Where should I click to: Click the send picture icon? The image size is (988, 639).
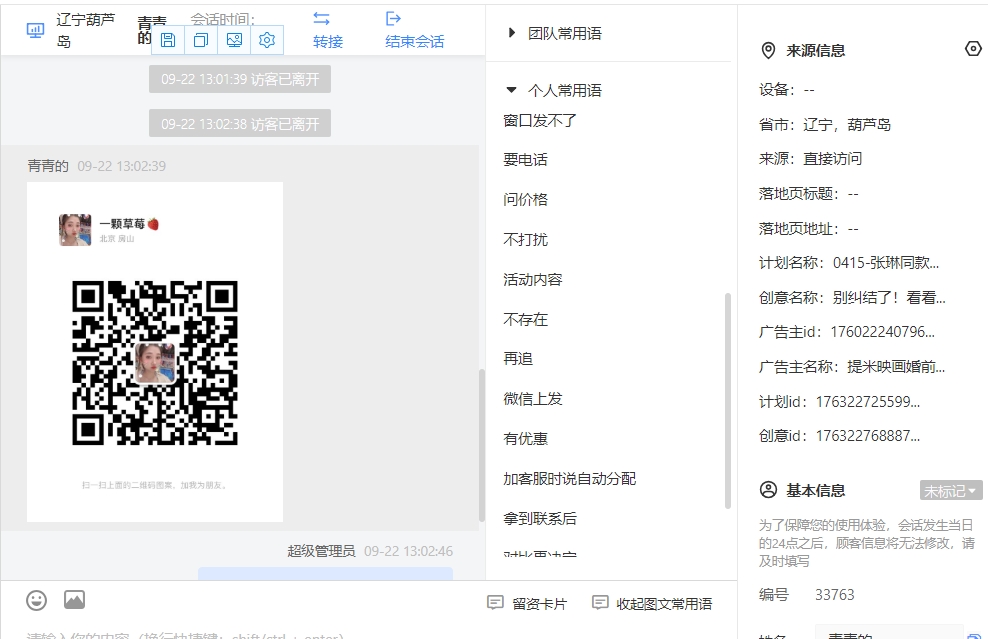pos(74,600)
